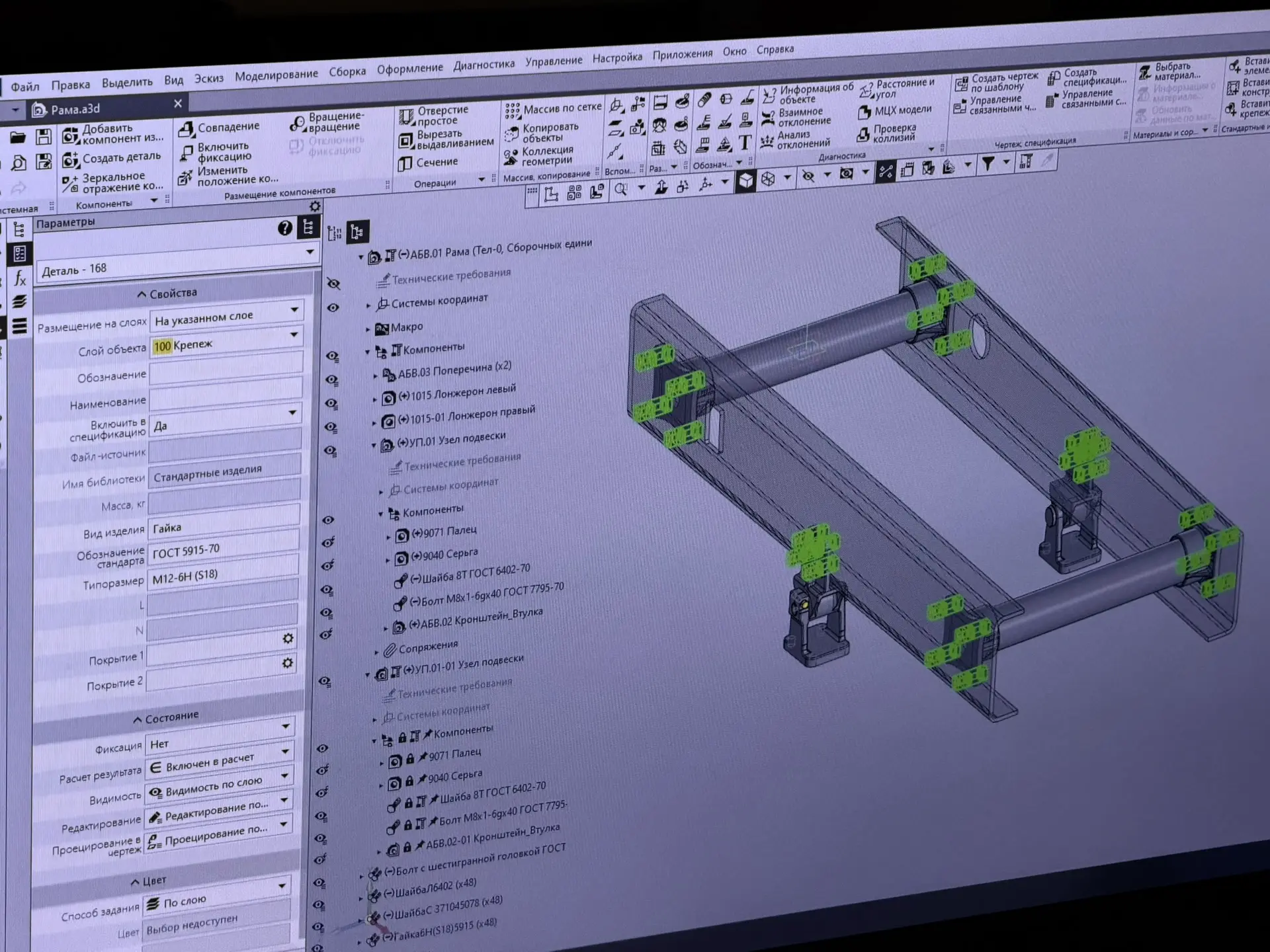This screenshot has height=952, width=1270.
Task: Click the text annotation T icon
Action: 745,142
